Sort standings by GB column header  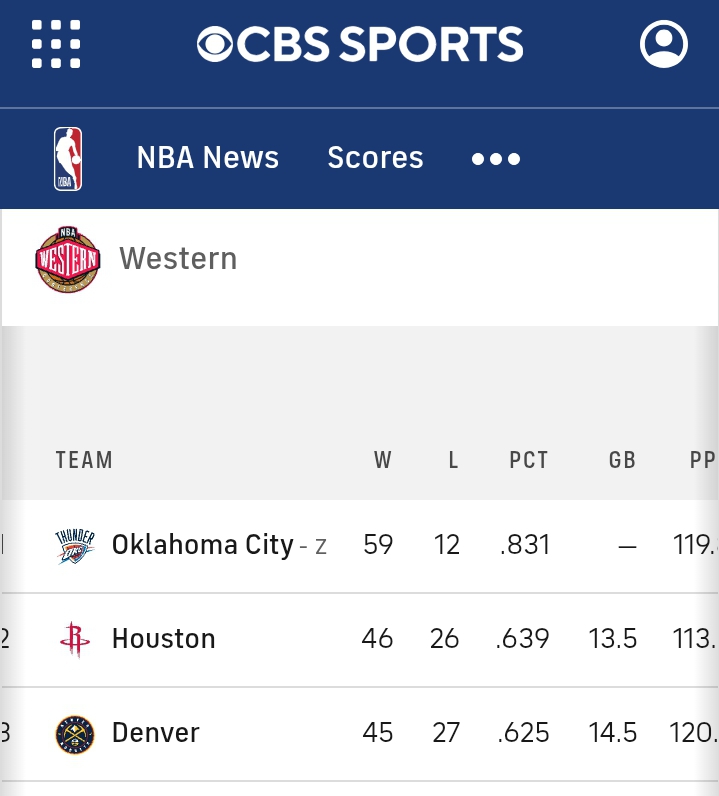pyautogui.click(x=622, y=460)
